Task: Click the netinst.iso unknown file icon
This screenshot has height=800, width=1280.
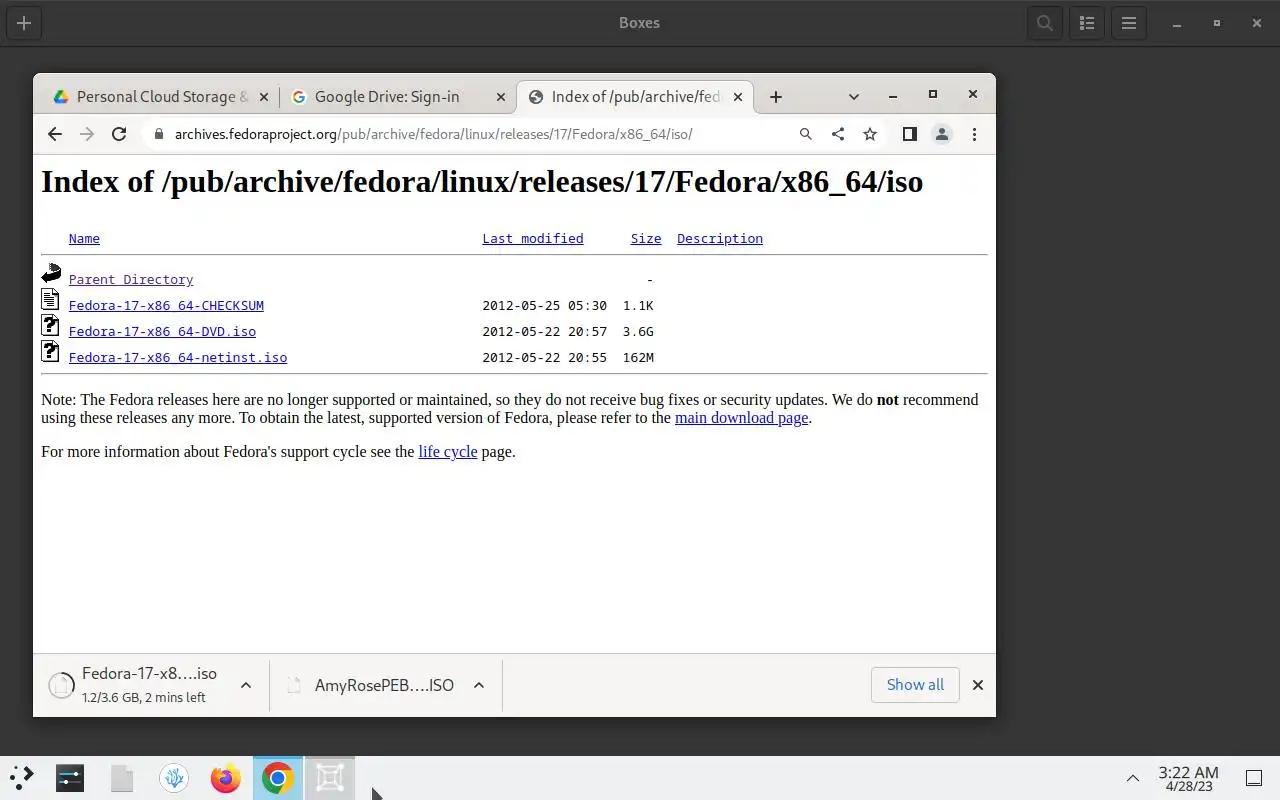Action: (x=50, y=351)
